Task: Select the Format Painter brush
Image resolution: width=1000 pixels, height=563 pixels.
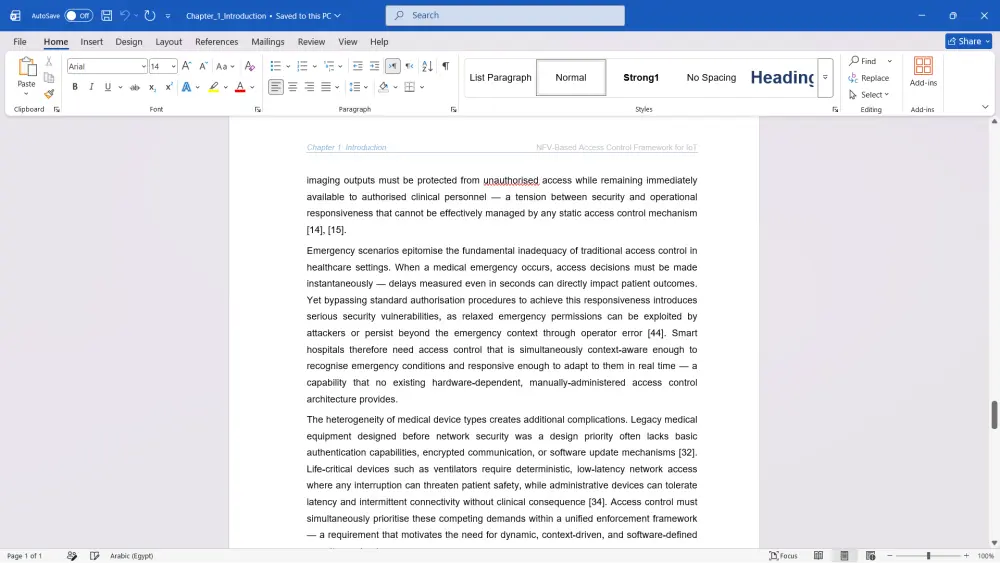Action: point(49,94)
